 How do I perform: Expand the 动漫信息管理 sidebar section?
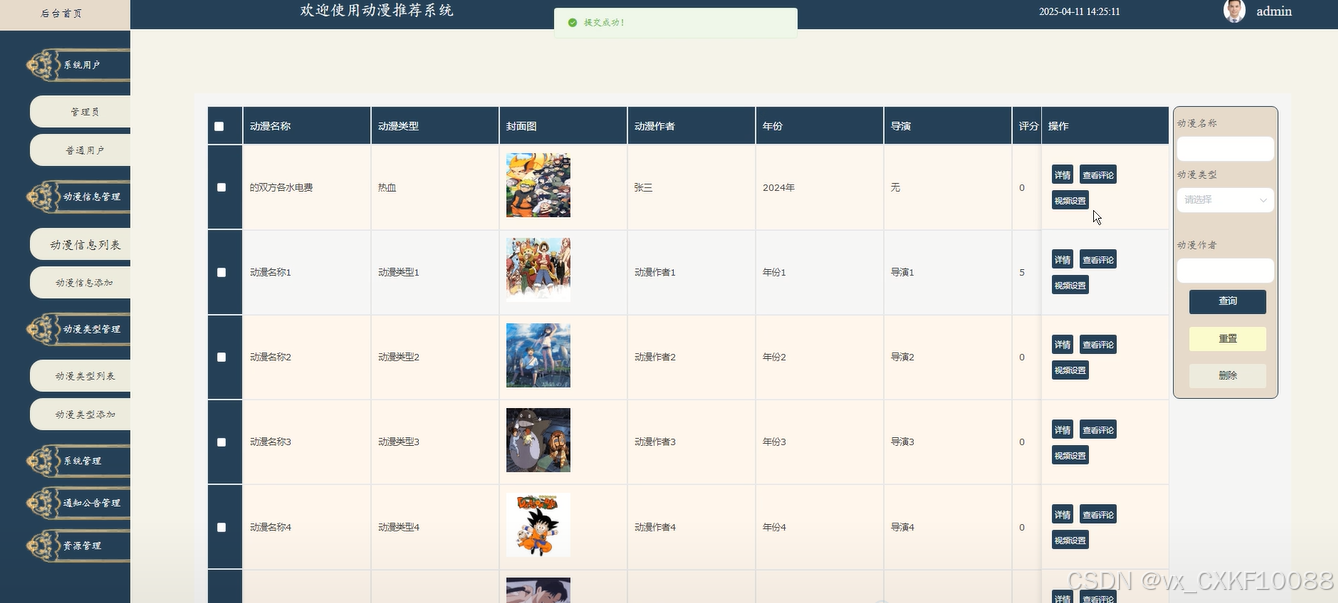pos(78,197)
